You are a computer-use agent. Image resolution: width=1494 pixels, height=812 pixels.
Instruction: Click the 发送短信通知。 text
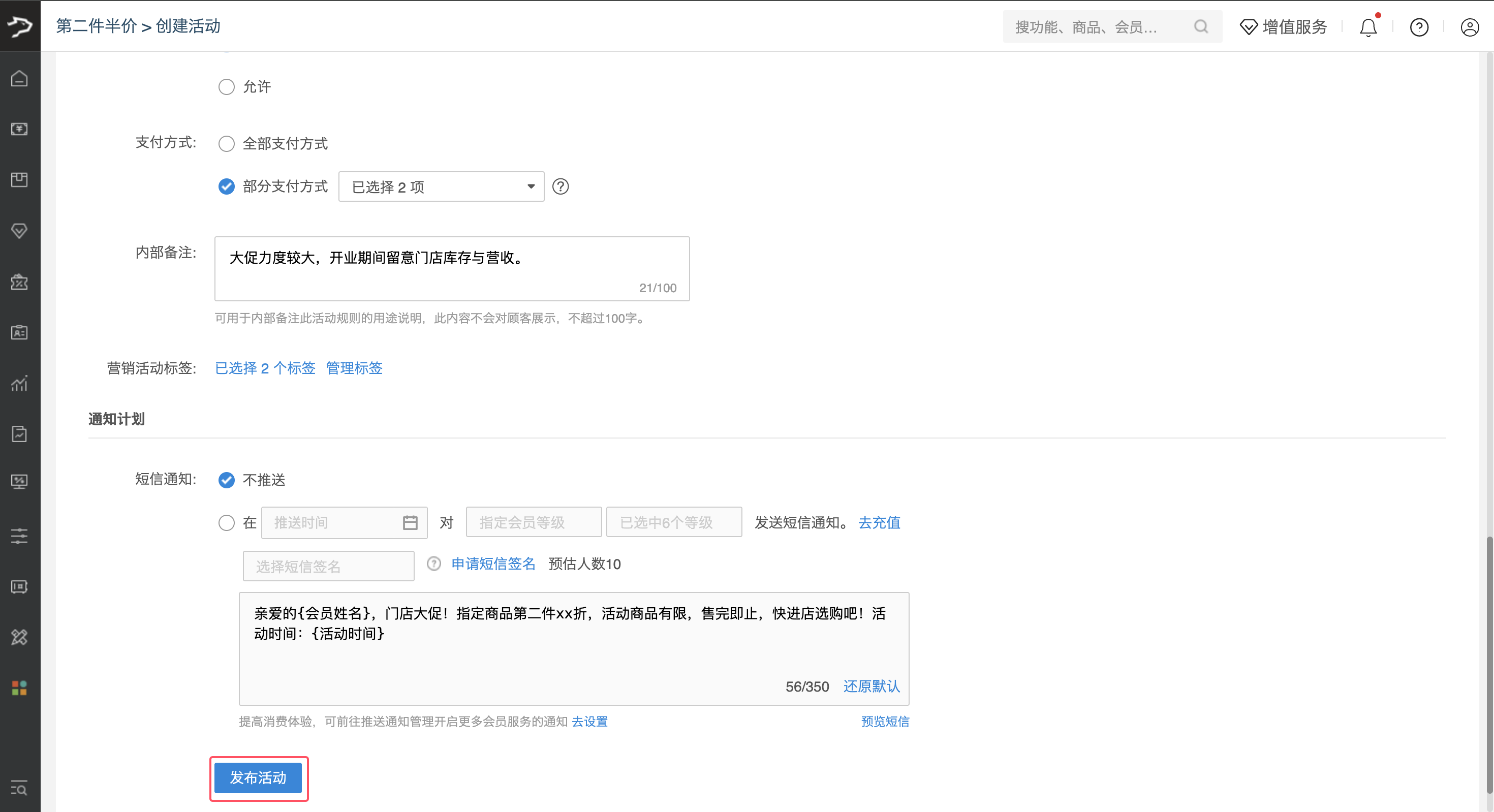[801, 522]
